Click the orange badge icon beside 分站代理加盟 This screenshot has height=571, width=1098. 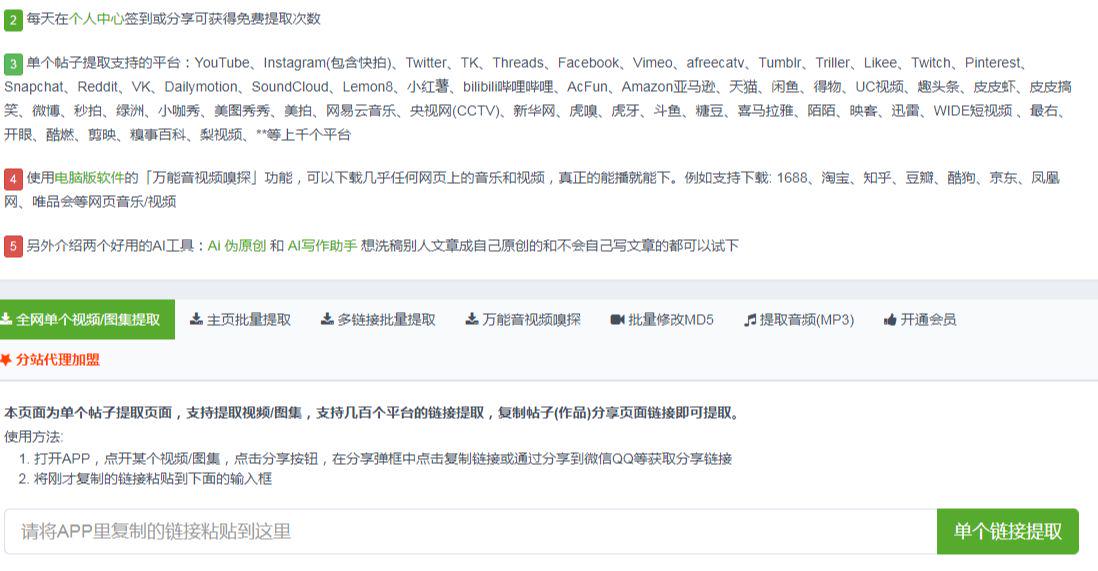coord(6,359)
